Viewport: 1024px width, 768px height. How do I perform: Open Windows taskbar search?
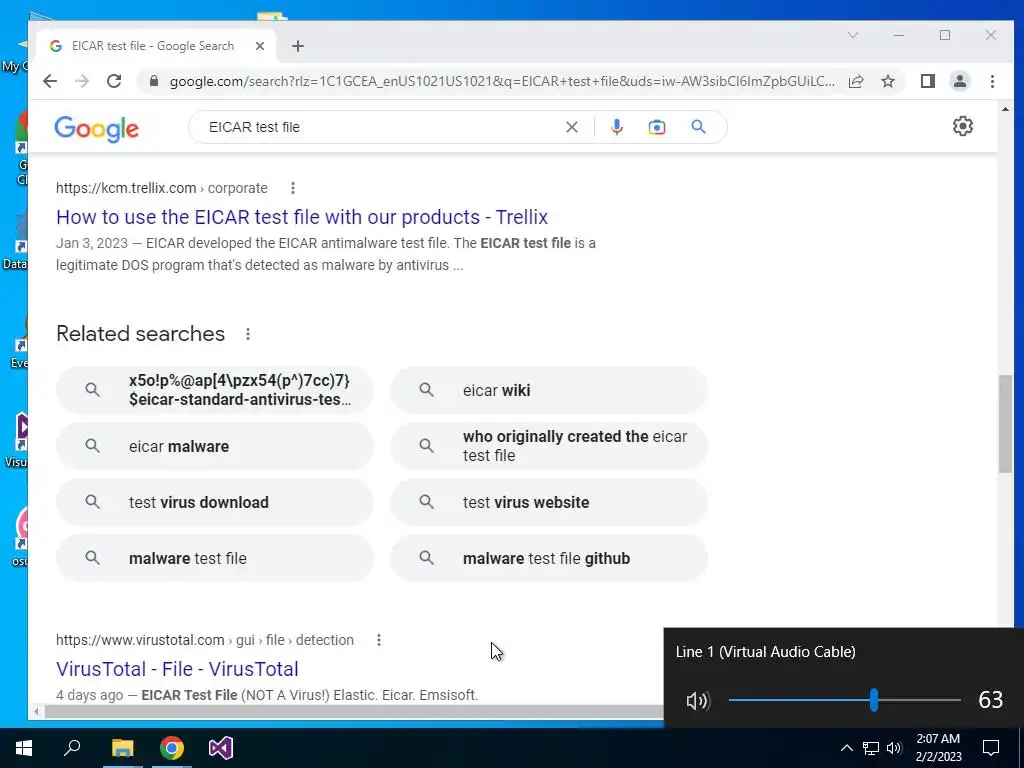(72, 748)
